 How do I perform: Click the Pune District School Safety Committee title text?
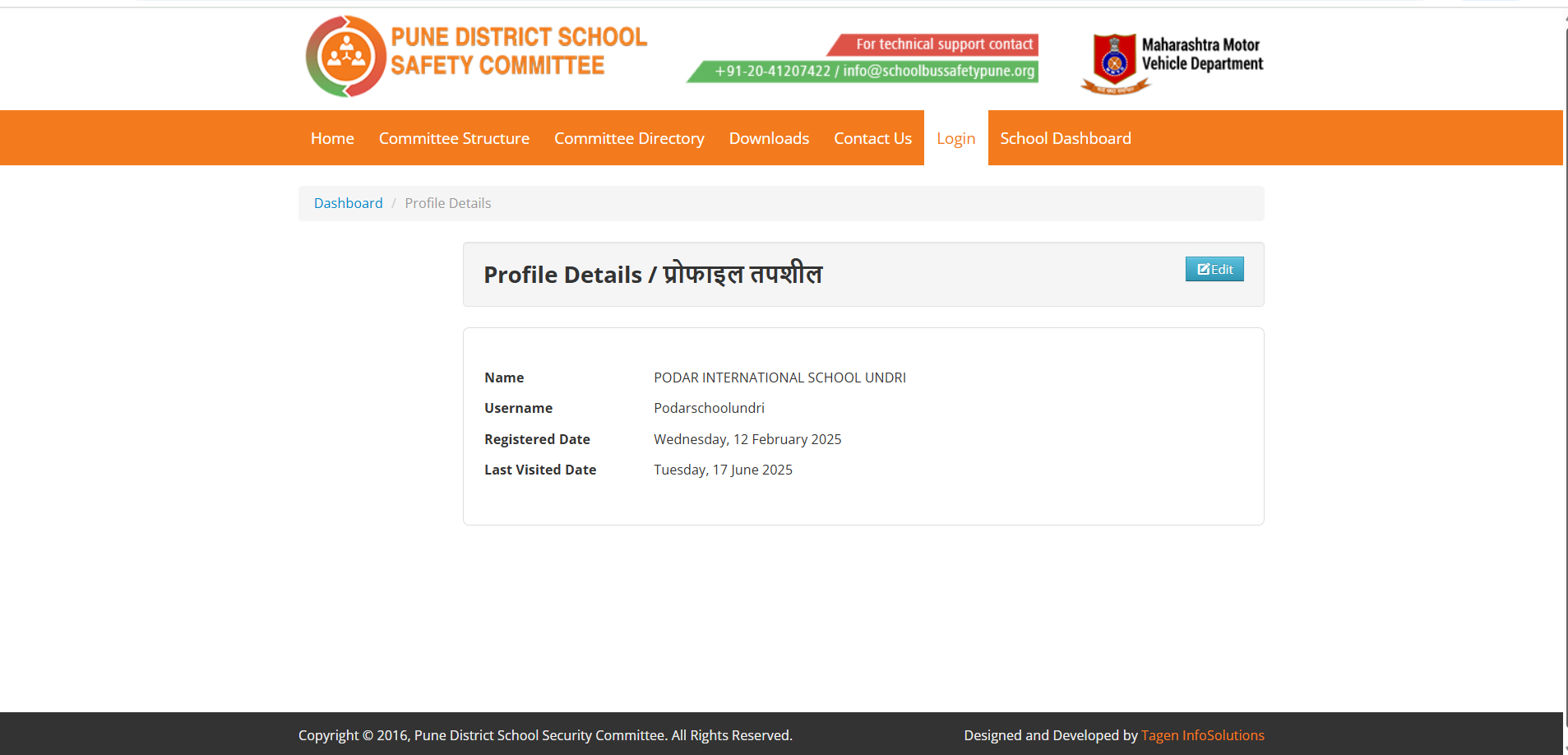pyautogui.click(x=519, y=51)
